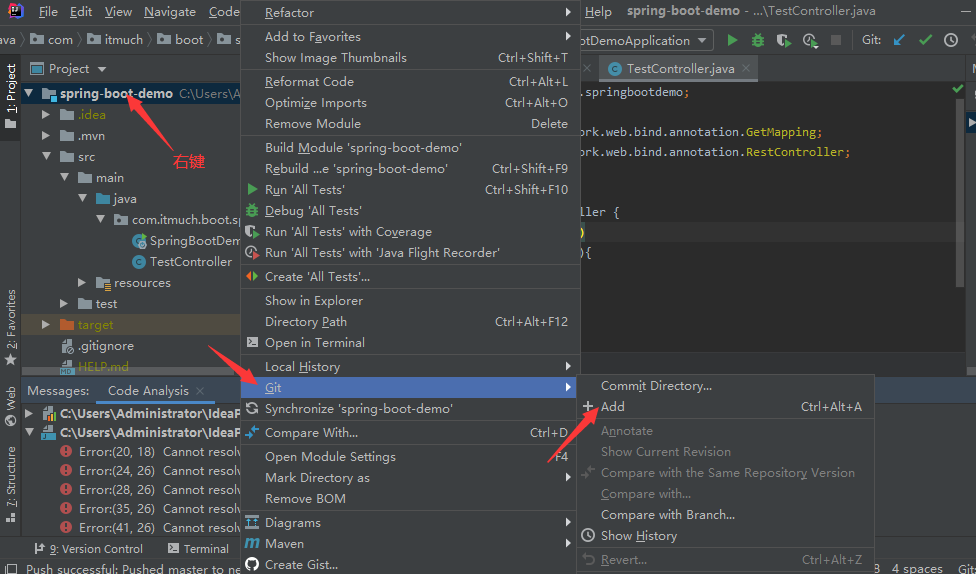Click Show History in Git submenu
Viewport: 976px width, 574px height.
725,536
